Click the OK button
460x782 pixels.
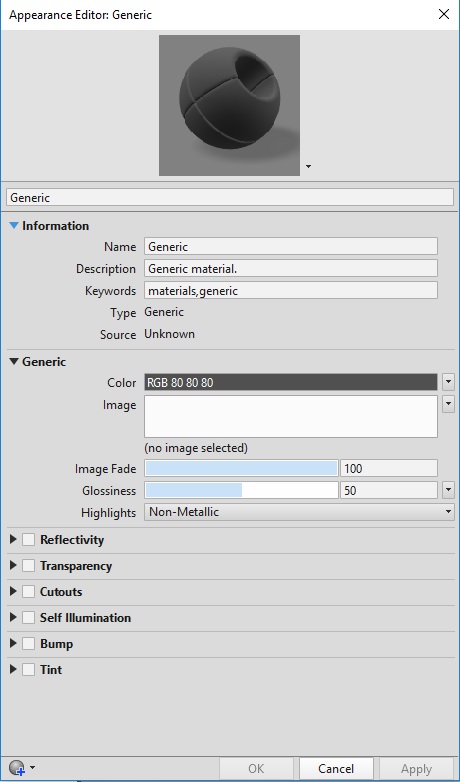256,769
